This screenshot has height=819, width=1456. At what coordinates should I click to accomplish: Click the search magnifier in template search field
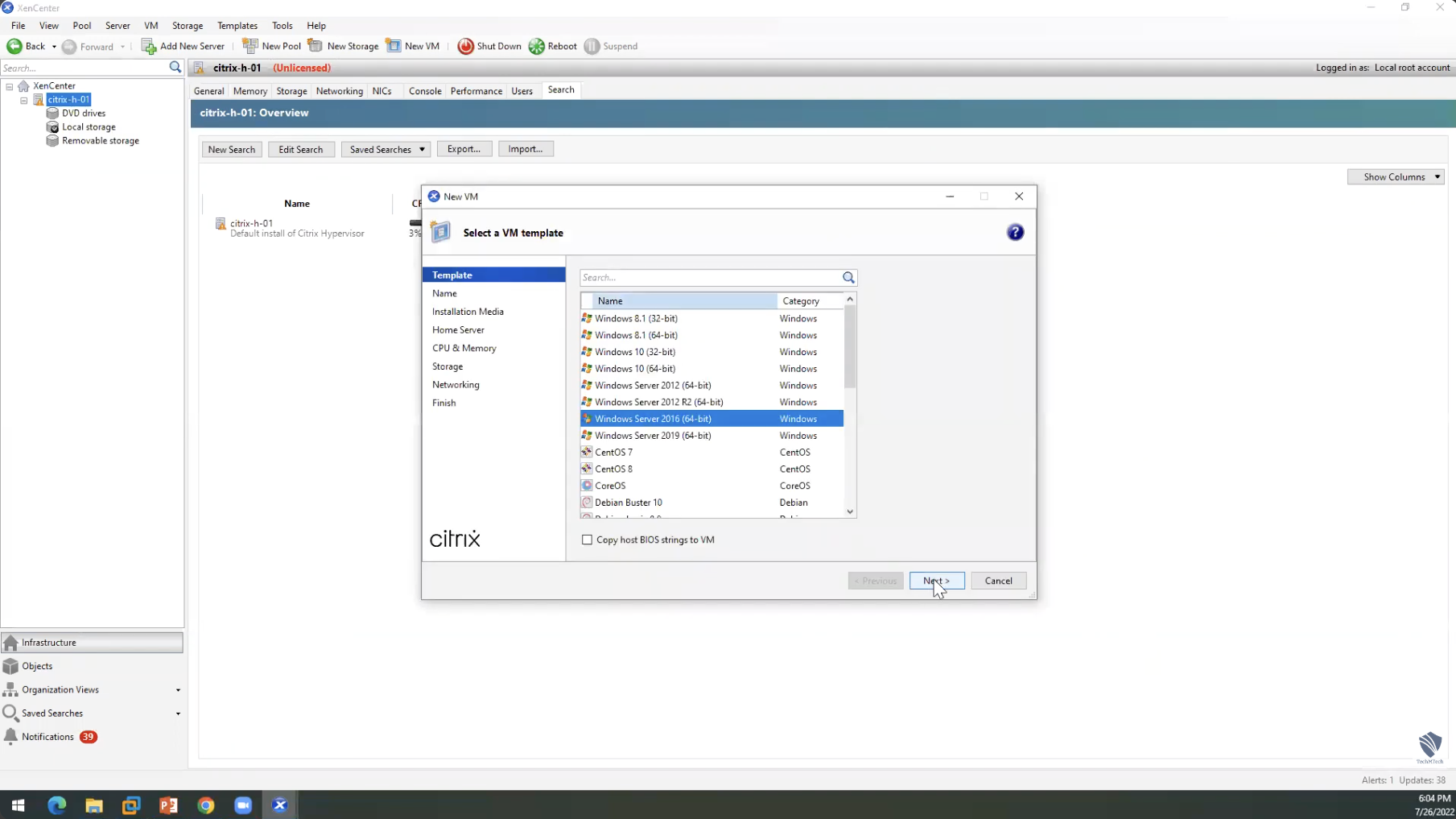(848, 277)
